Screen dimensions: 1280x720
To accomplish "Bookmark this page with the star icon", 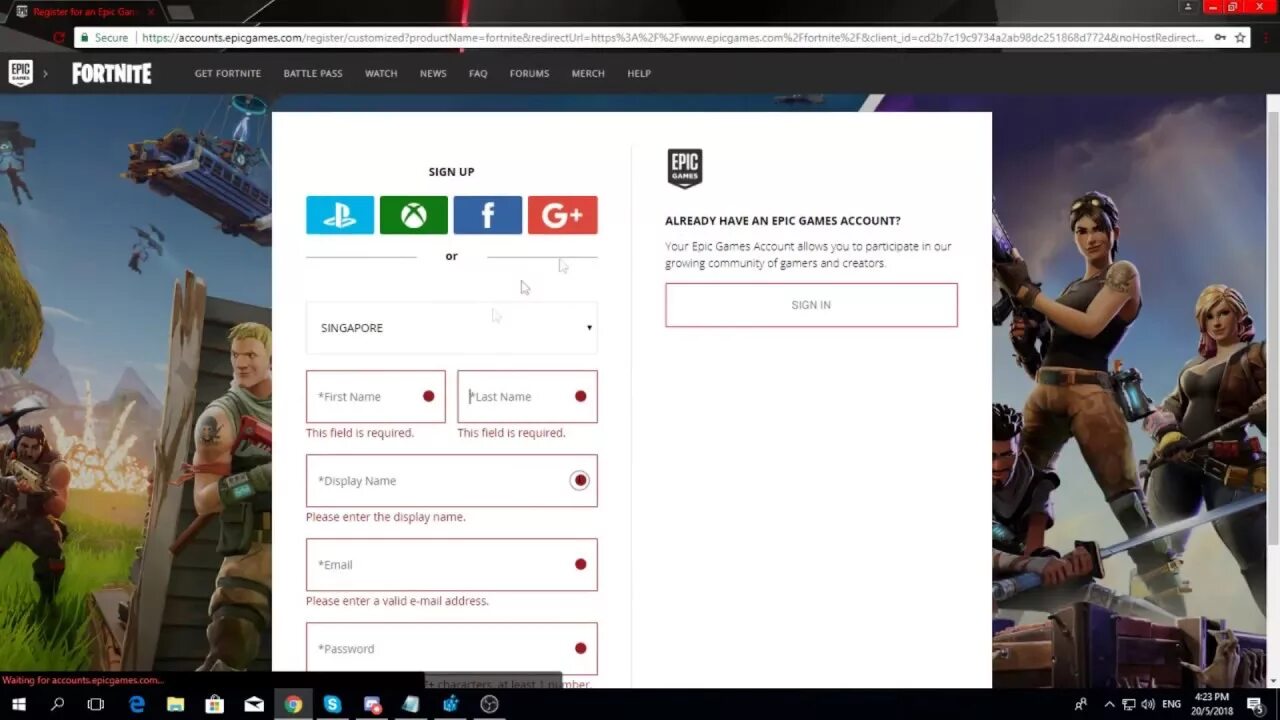I will tap(1240, 37).
